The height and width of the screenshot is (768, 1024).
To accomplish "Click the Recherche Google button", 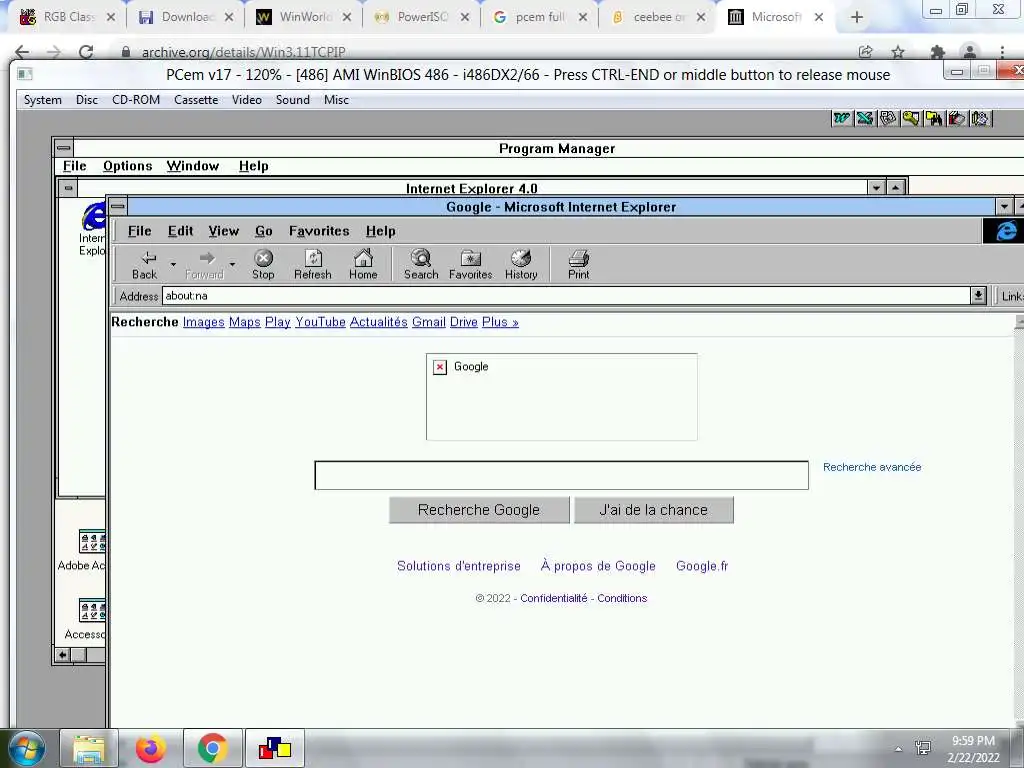I will click(x=479, y=510).
